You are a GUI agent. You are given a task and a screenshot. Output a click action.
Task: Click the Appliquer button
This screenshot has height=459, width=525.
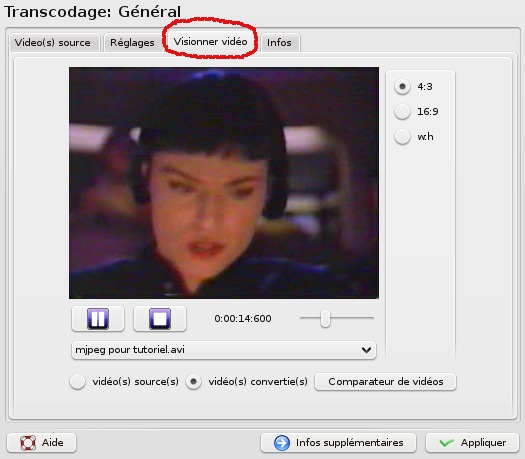pos(472,443)
